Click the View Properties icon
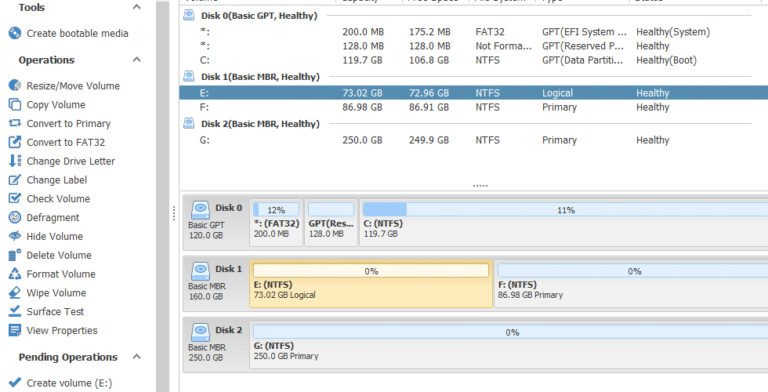The image size is (768, 392). [x=15, y=330]
